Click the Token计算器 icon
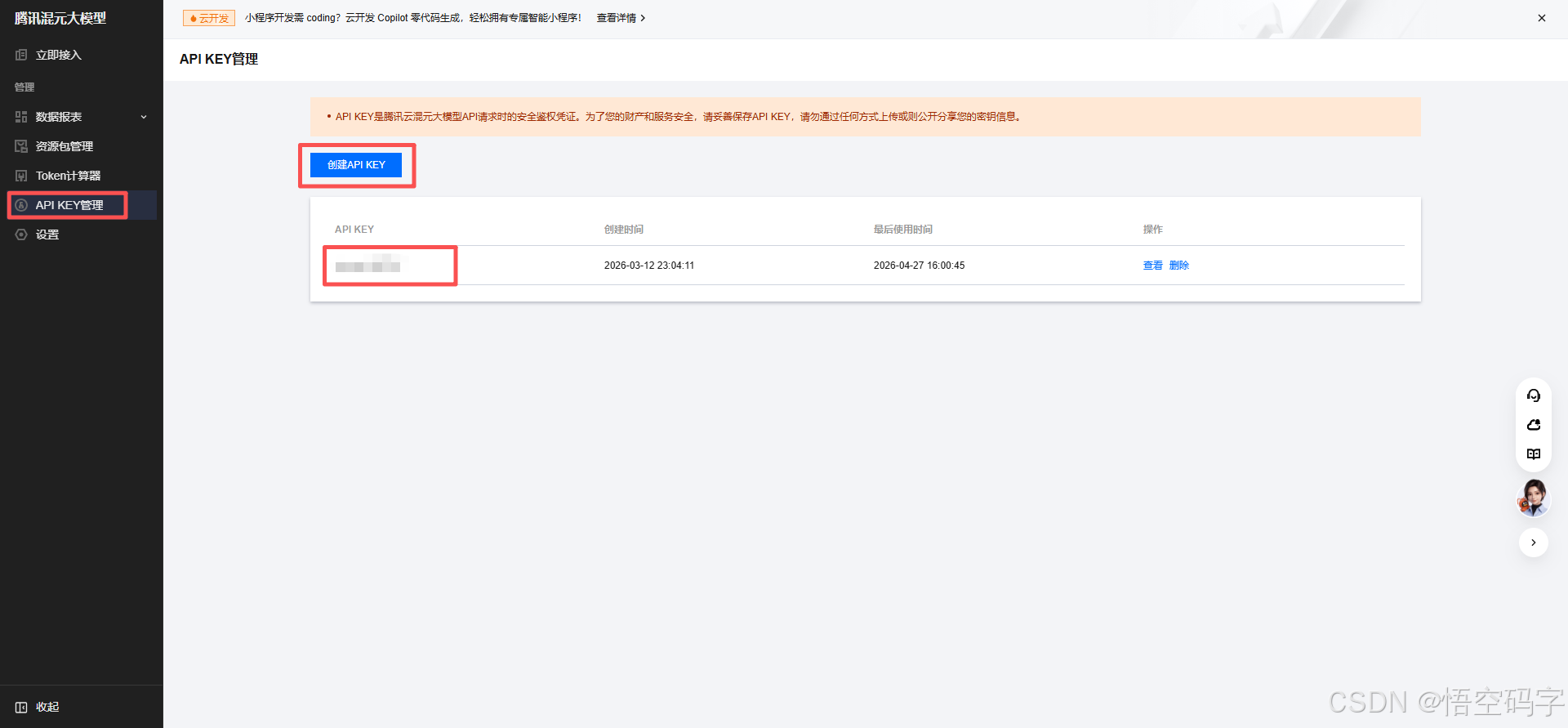Viewport: 1568px width, 728px height. point(21,176)
